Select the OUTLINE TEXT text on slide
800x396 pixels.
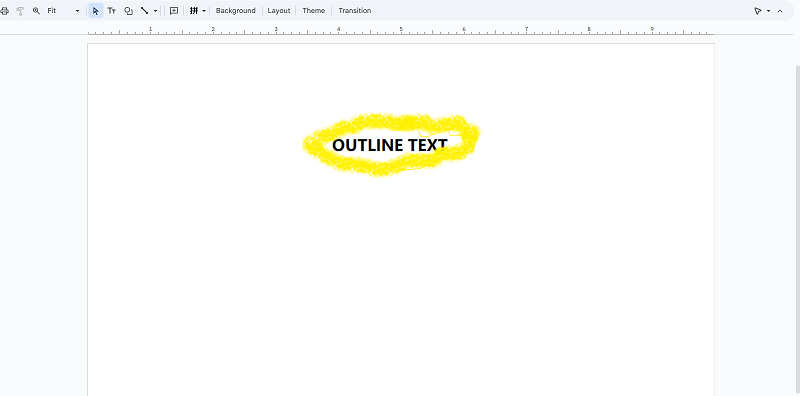click(x=390, y=145)
